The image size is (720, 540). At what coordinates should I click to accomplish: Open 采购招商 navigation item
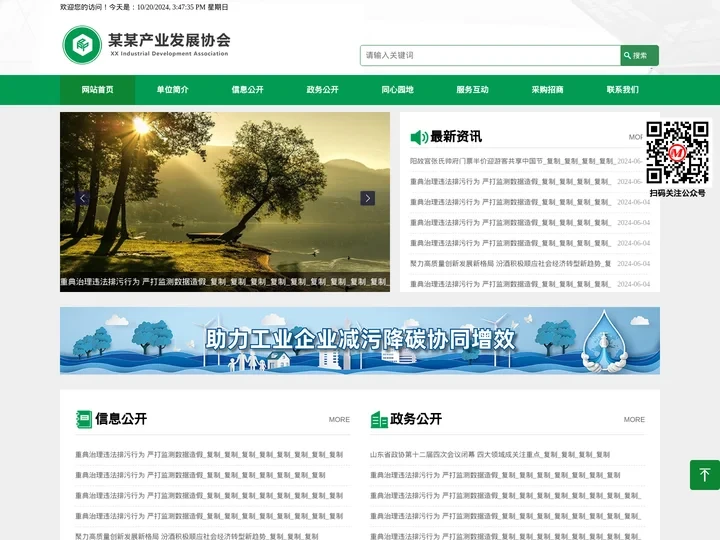coord(547,90)
